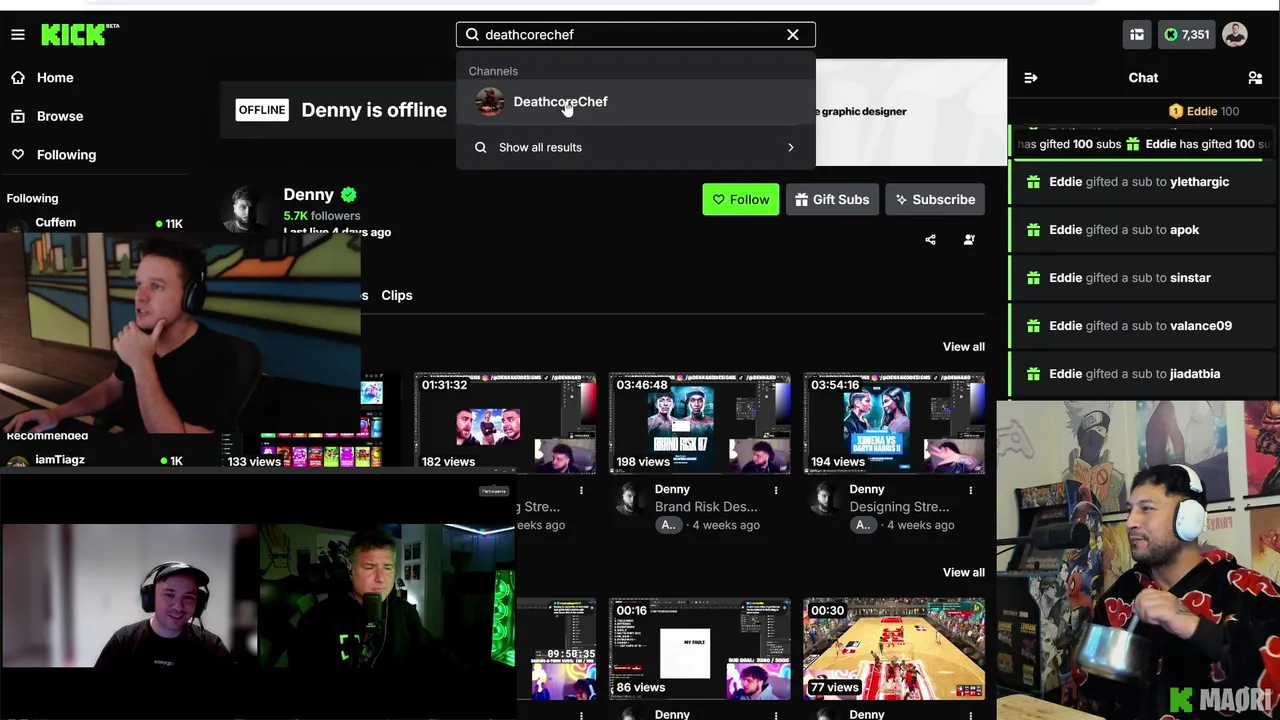The height and width of the screenshot is (720, 1280).
Task: Click username ylethargic in chat
Action: [x=1199, y=182]
